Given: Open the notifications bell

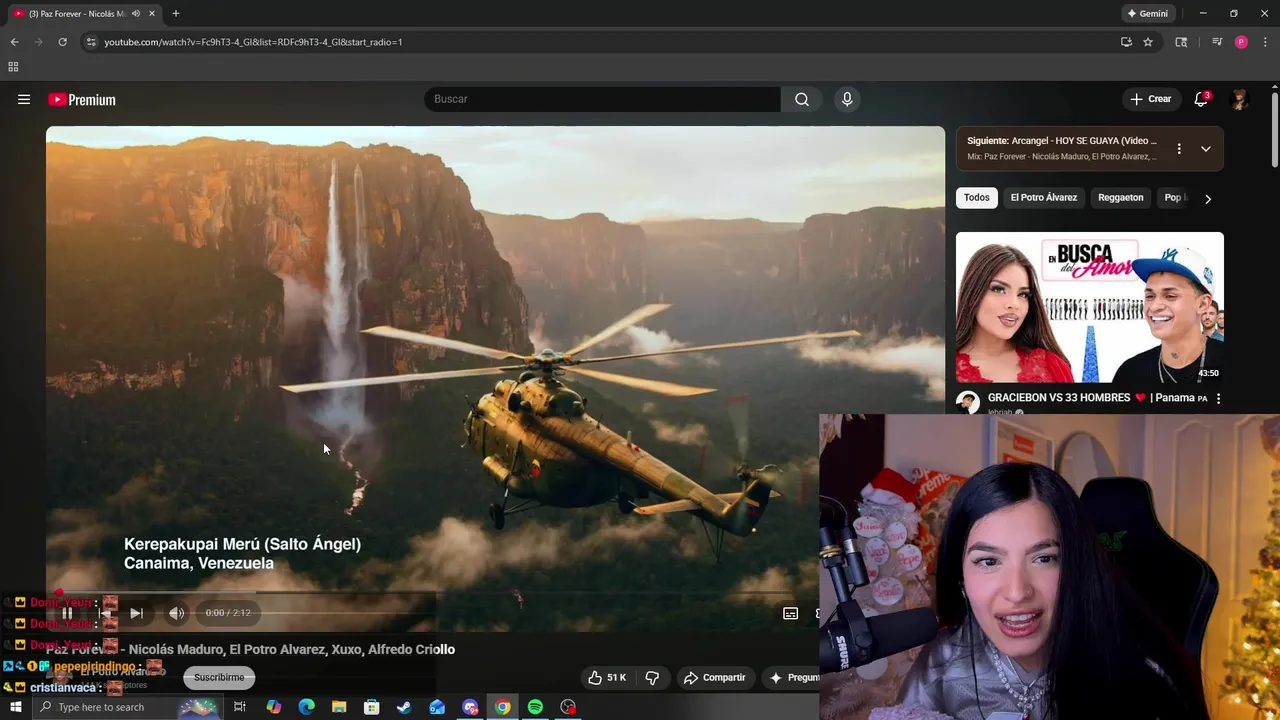Looking at the screenshot, I should point(1201,99).
